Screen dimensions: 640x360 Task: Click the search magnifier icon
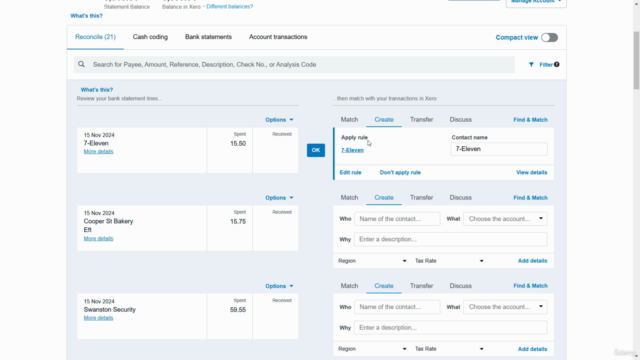81,64
